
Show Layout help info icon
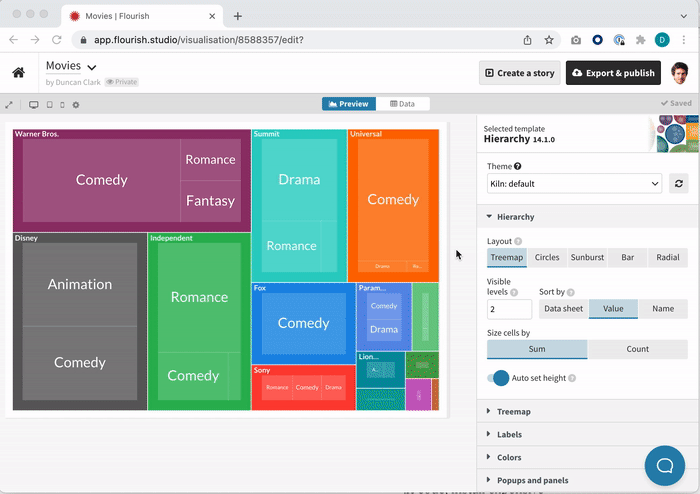(518, 241)
